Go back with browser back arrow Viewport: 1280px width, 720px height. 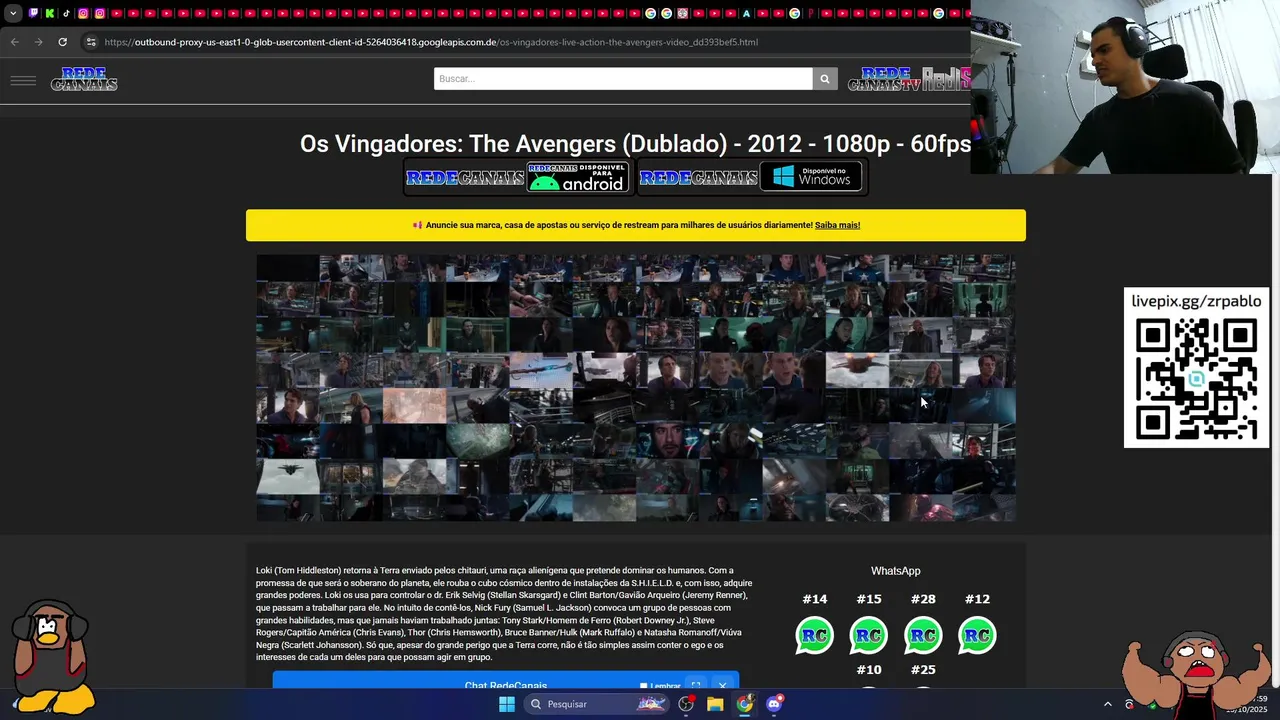coord(14,42)
